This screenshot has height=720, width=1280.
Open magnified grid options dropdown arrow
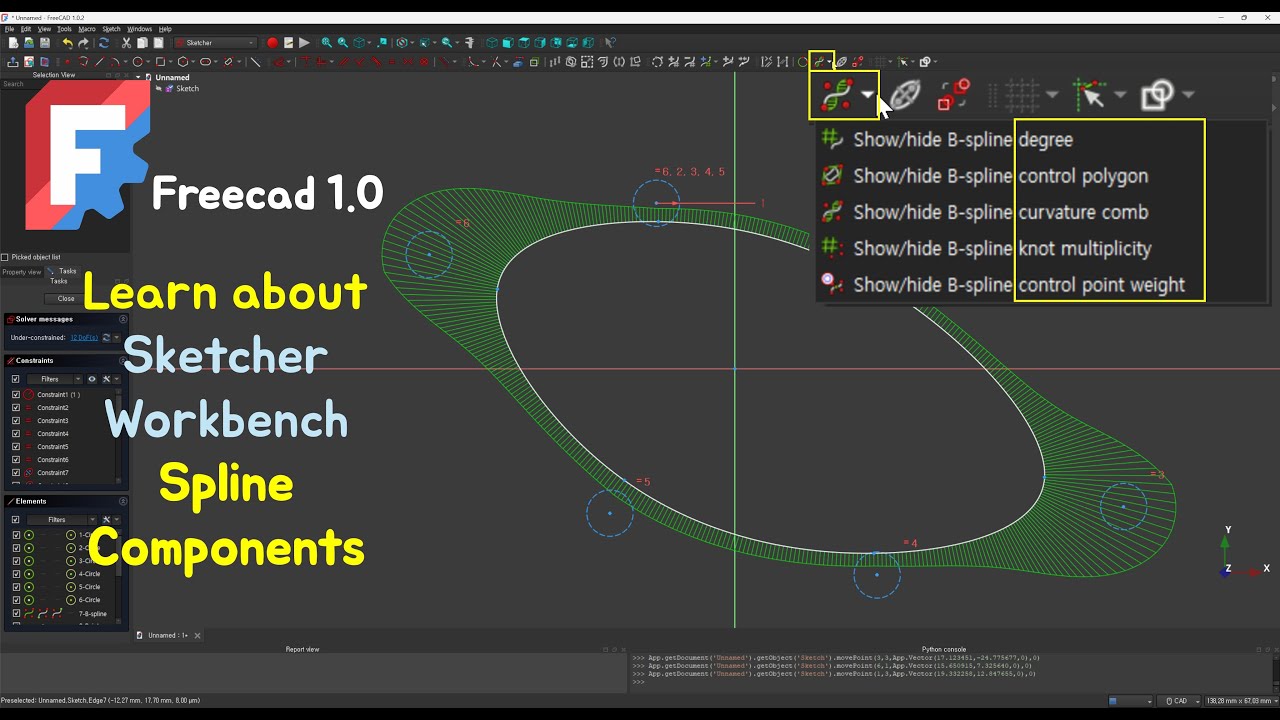(1052, 95)
